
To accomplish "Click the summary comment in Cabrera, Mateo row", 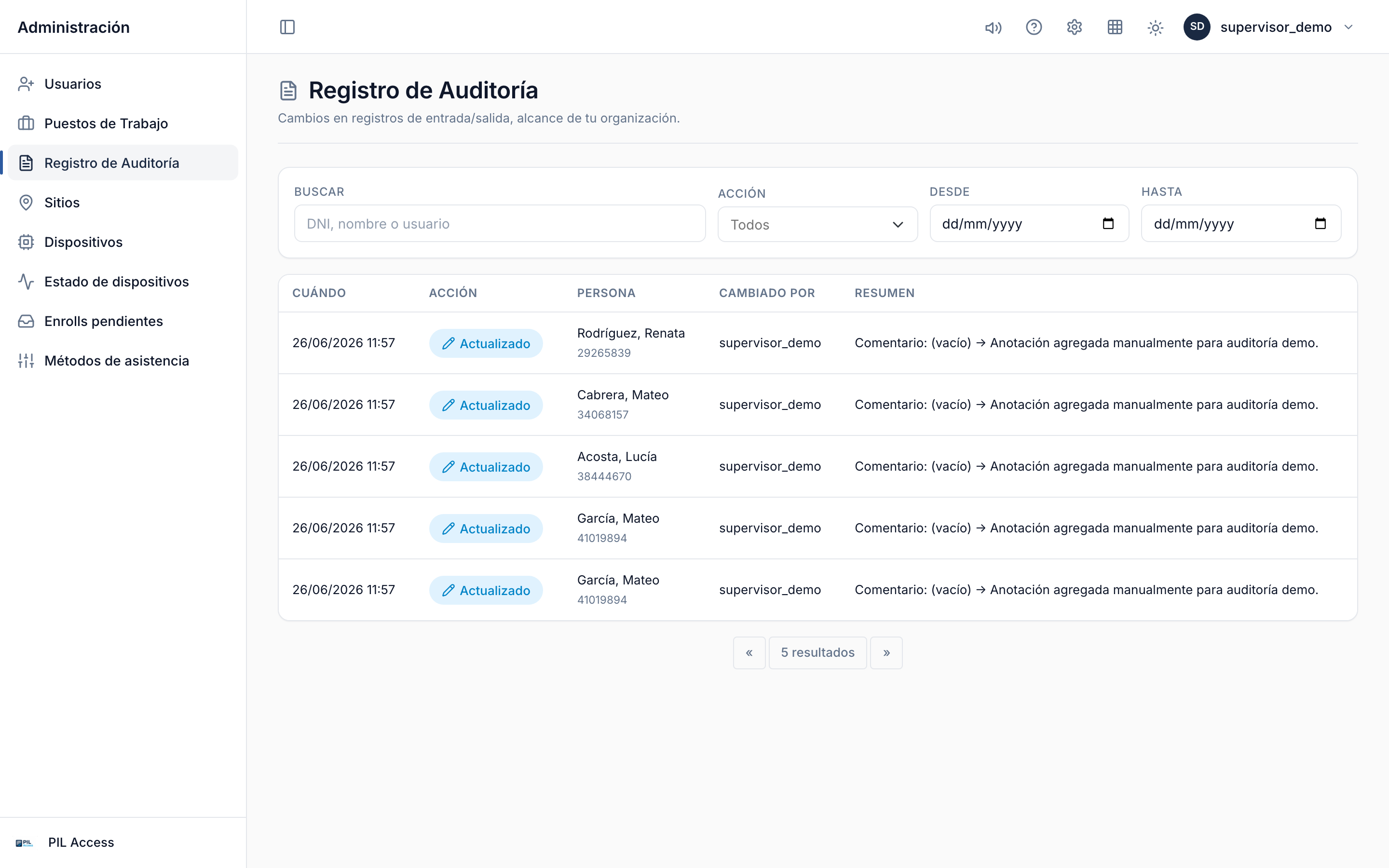I will [x=1086, y=405].
